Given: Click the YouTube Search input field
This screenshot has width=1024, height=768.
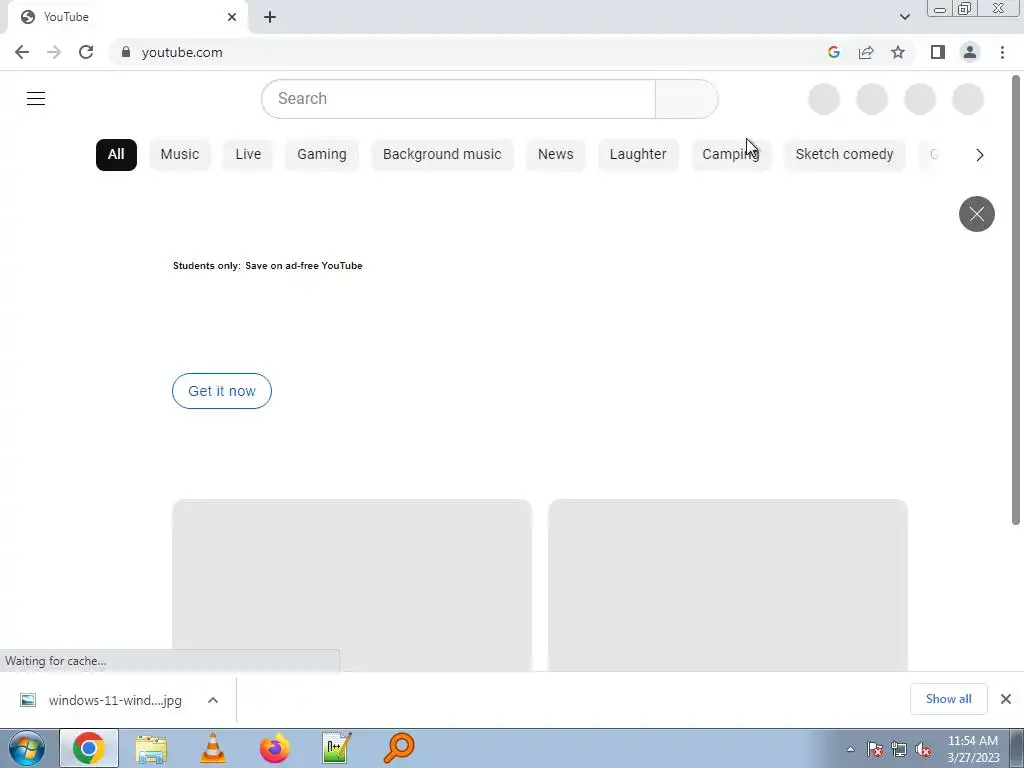Looking at the screenshot, I should point(458,99).
